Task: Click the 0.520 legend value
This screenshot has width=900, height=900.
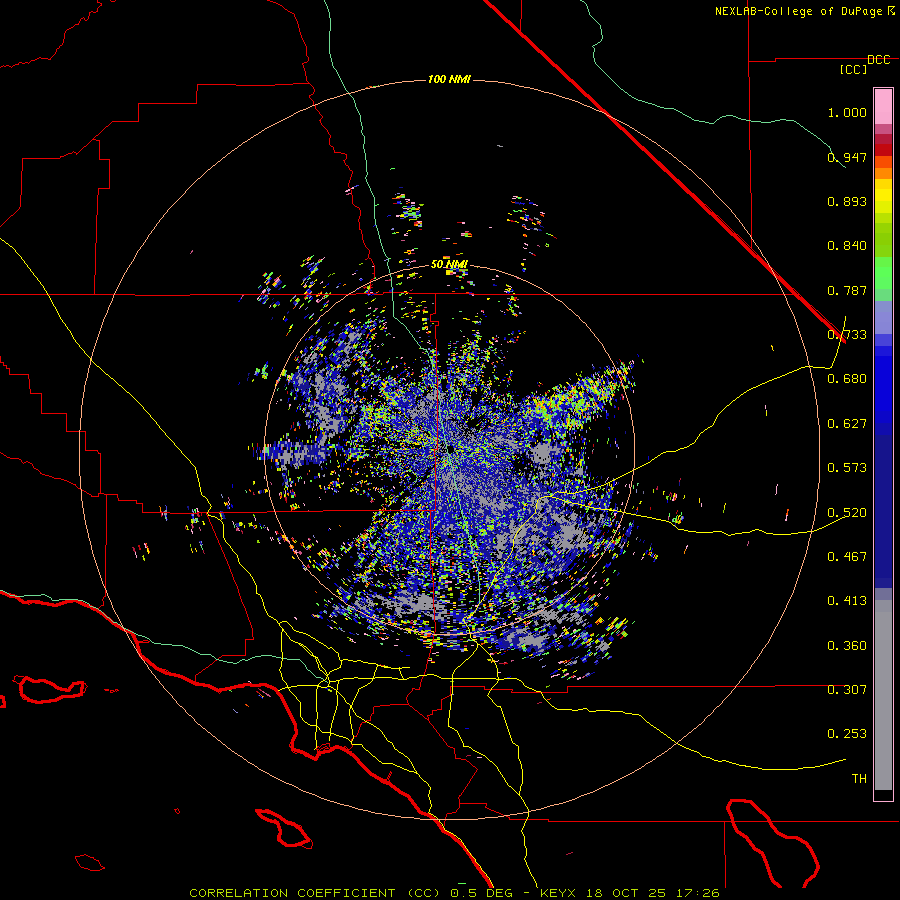Action: [x=847, y=513]
